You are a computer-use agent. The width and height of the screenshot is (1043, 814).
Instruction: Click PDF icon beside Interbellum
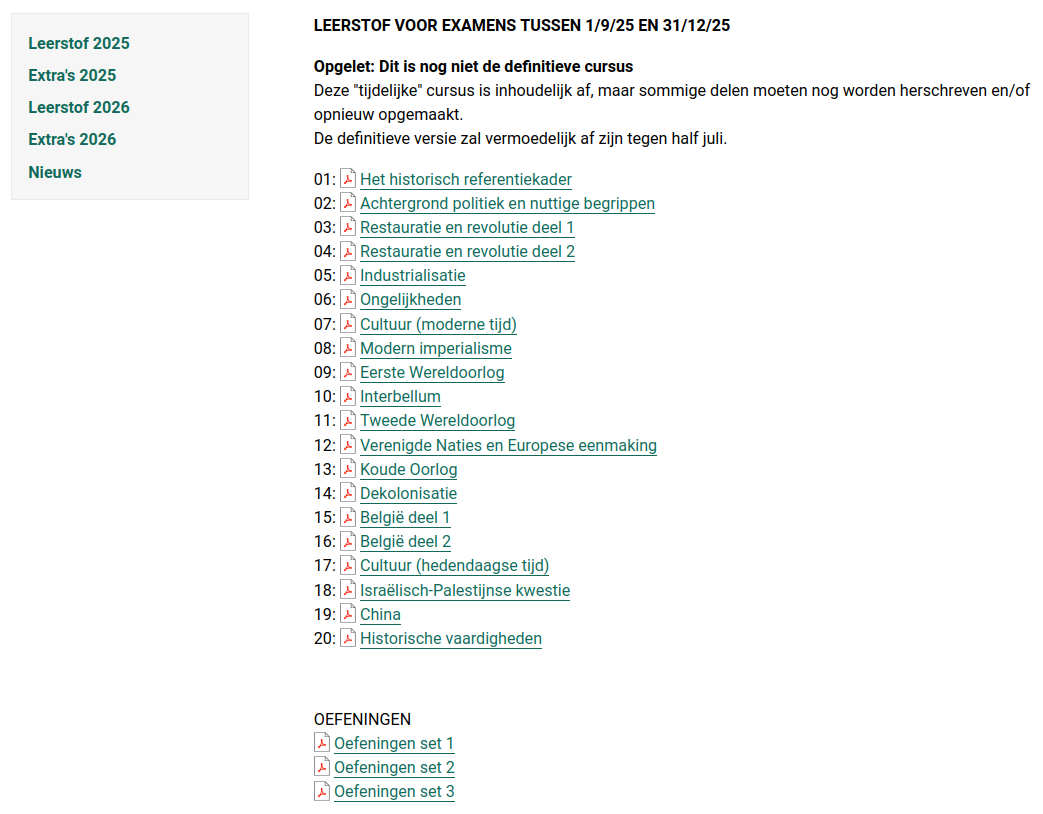348,395
